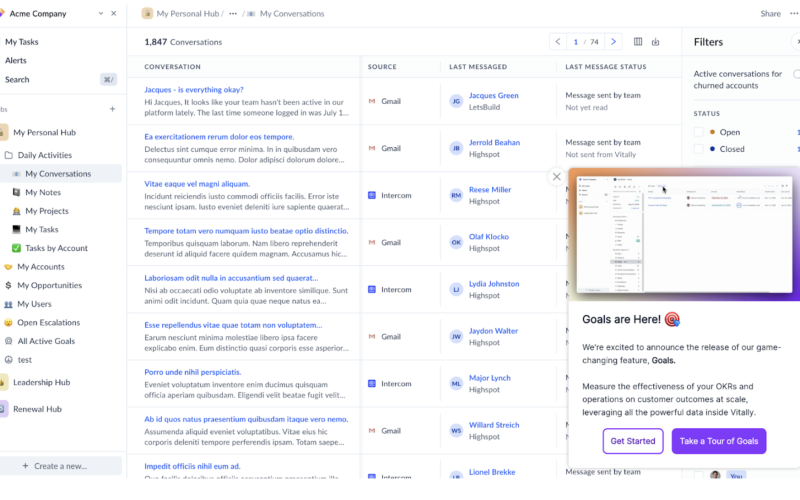
Task: Open the 'Jacques - is everything okay?' conversation
Action: (194, 90)
